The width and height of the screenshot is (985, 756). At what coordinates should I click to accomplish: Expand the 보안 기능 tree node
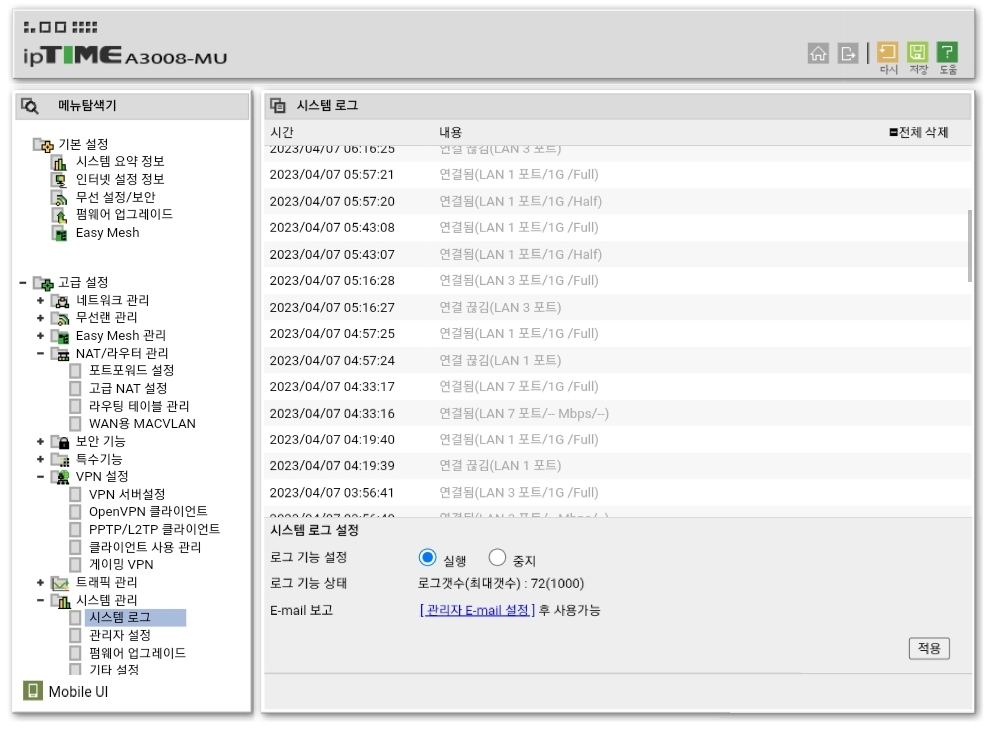(x=40, y=442)
